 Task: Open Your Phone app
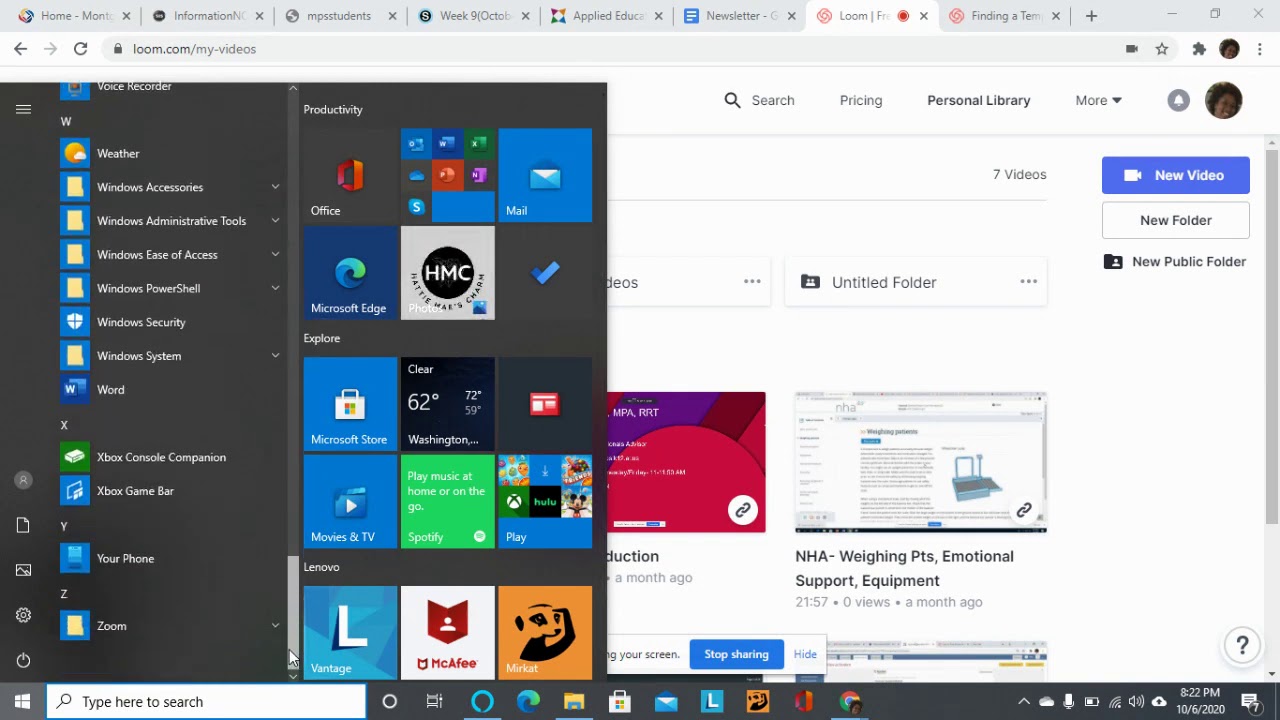[x=170, y=558]
